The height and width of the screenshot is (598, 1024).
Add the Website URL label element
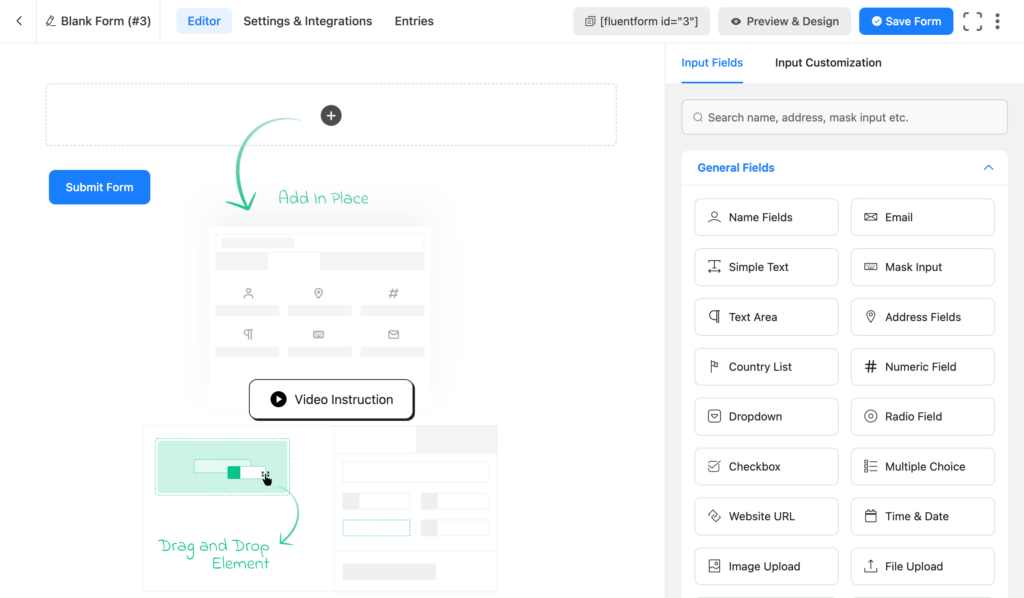pyautogui.click(x=762, y=516)
